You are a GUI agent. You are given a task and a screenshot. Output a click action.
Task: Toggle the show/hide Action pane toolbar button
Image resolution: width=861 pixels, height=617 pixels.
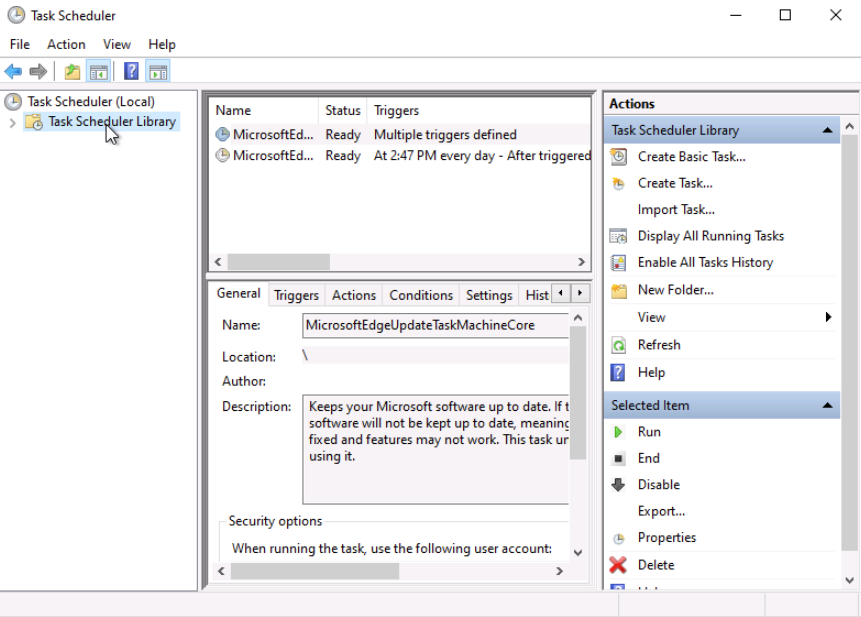tap(158, 71)
